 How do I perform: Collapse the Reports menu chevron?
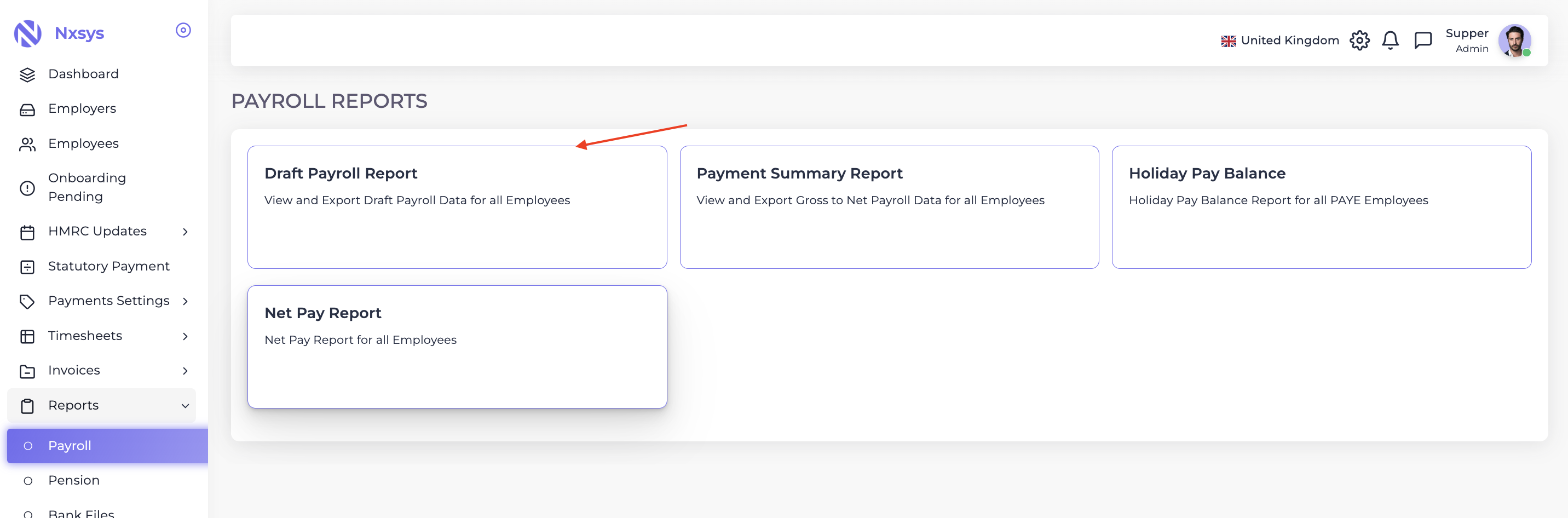[185, 406]
